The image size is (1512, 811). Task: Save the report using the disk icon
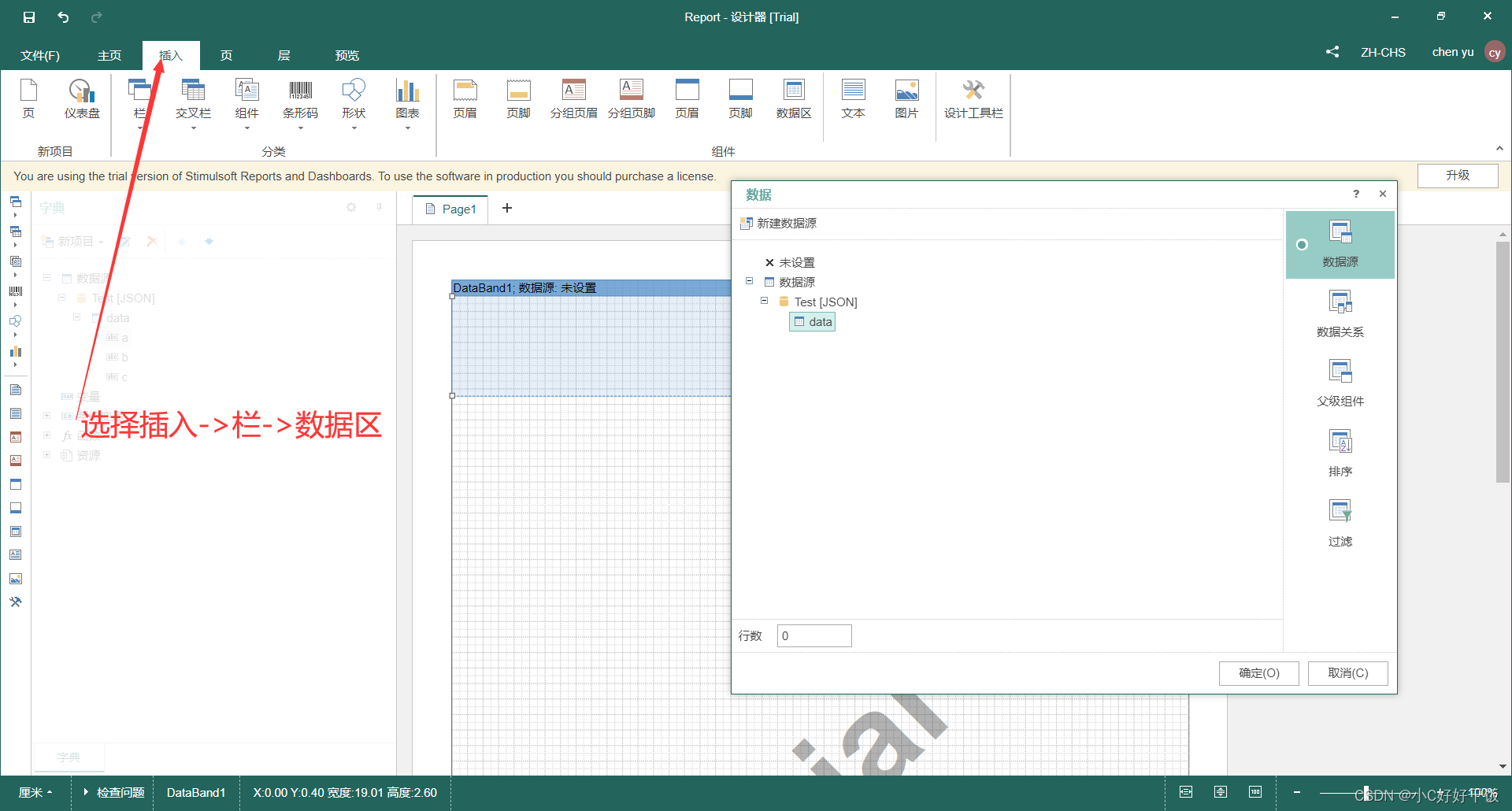[29, 17]
